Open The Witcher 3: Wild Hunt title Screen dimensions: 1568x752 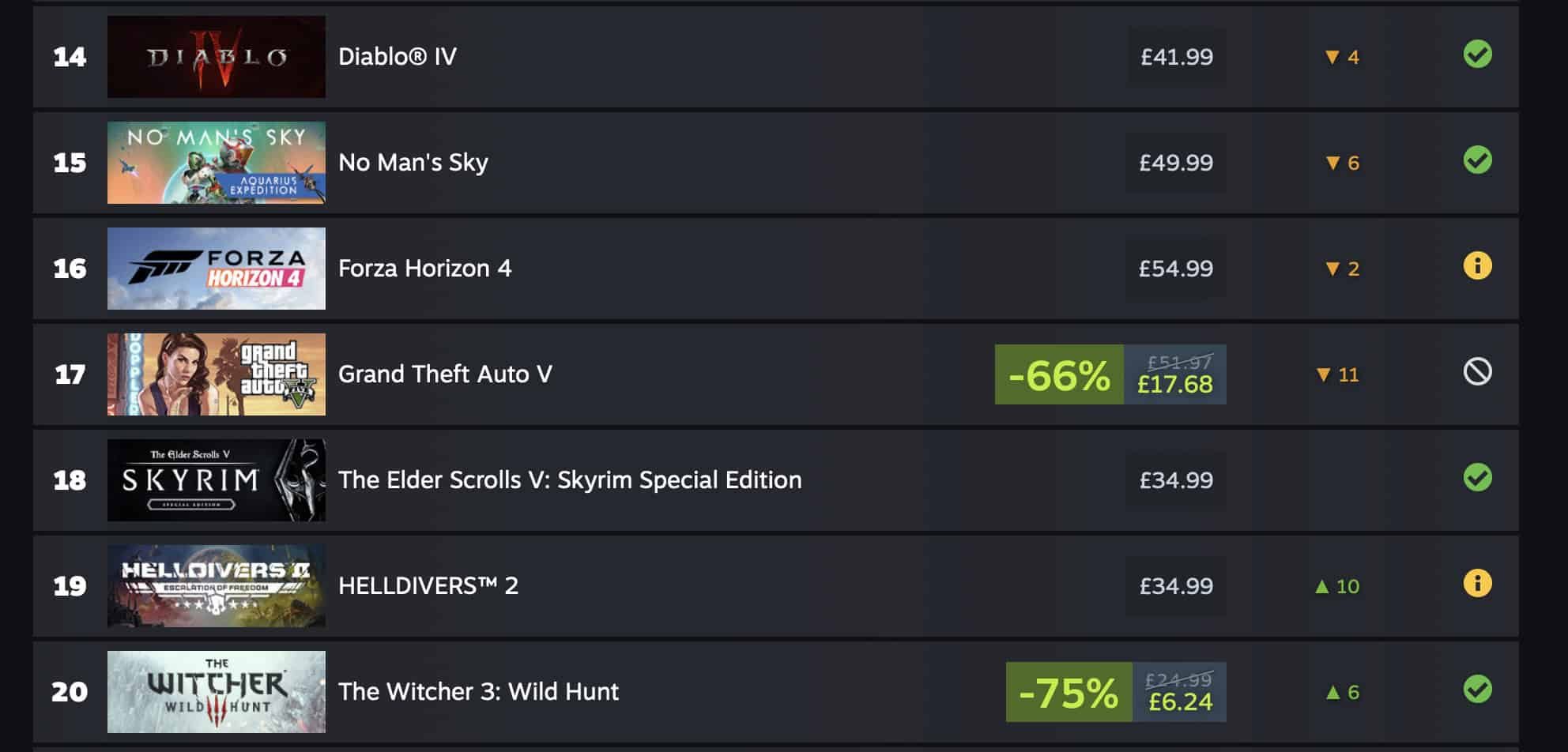pos(478,692)
